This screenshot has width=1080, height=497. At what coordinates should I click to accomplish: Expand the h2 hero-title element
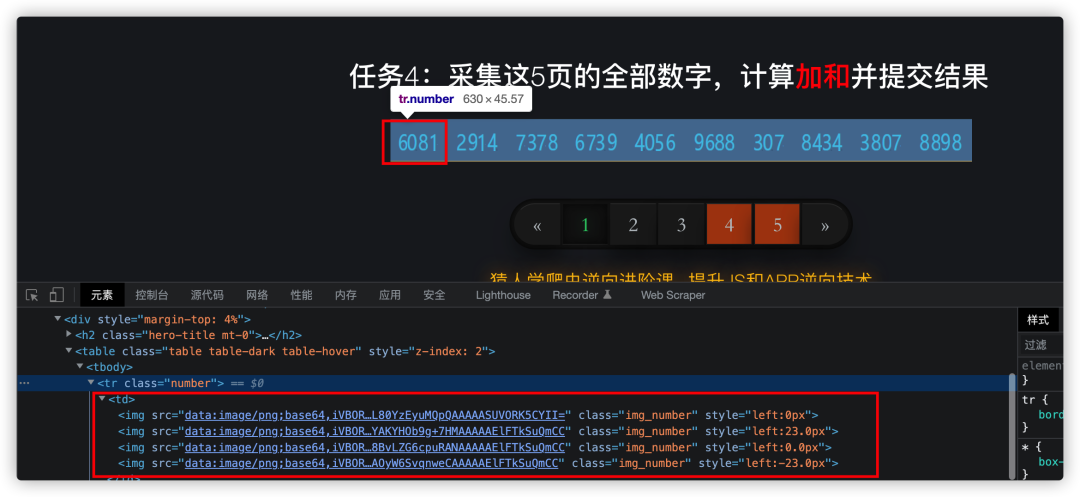[x=69, y=335]
